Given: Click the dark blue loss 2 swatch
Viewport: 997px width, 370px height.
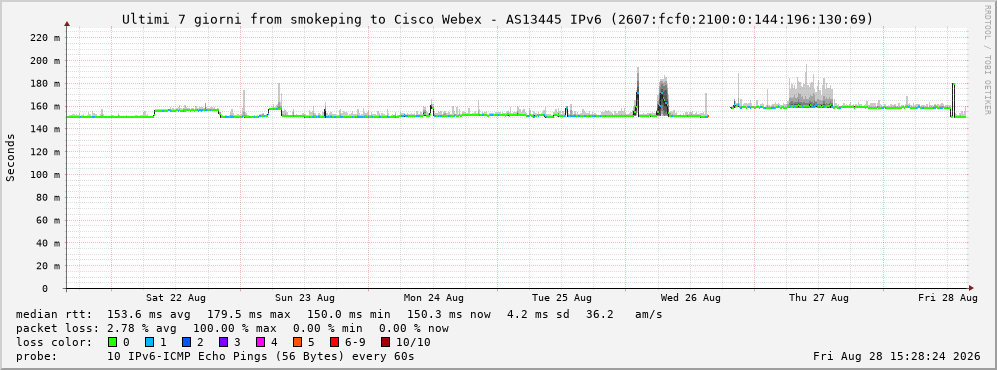Looking at the screenshot, I should click(x=186, y=342).
